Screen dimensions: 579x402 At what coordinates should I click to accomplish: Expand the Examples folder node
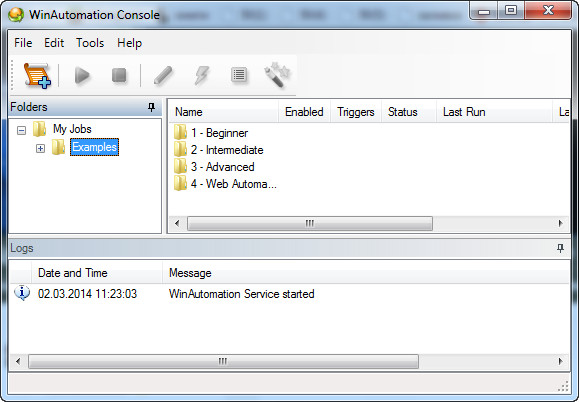[40, 148]
